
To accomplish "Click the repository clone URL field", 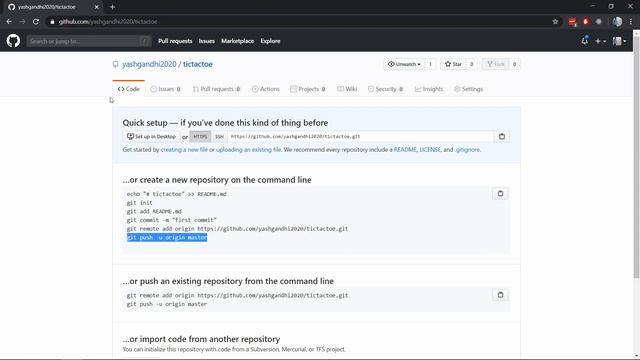I will [361, 137].
